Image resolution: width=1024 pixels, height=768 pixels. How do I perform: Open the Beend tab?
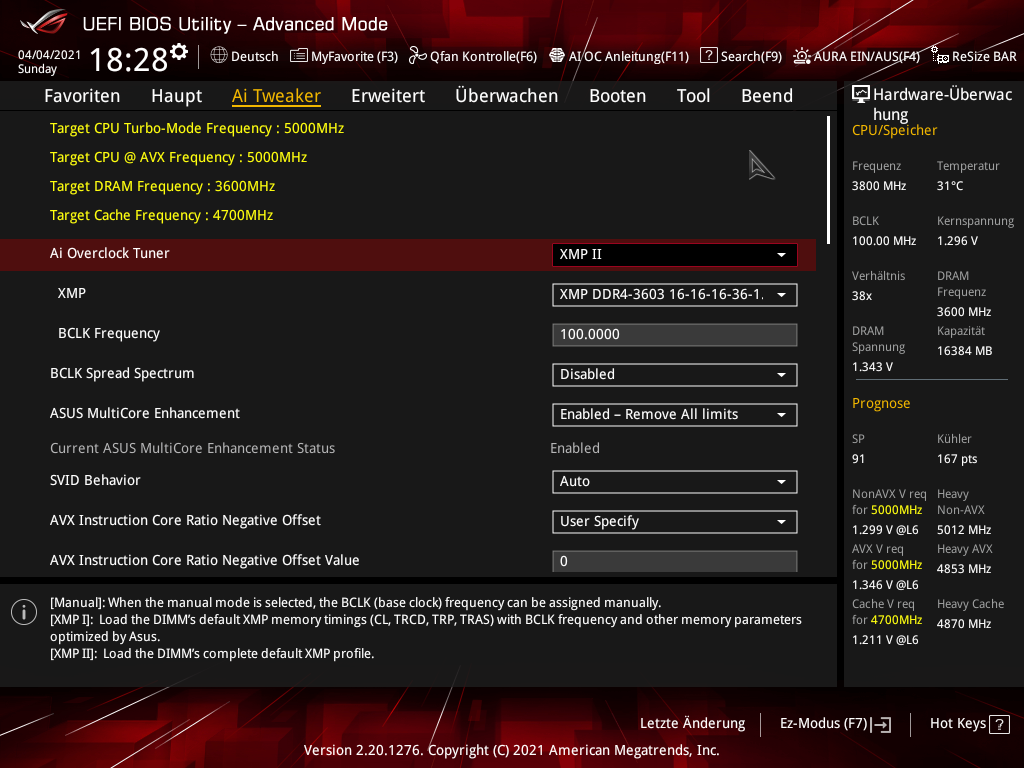[x=767, y=96]
